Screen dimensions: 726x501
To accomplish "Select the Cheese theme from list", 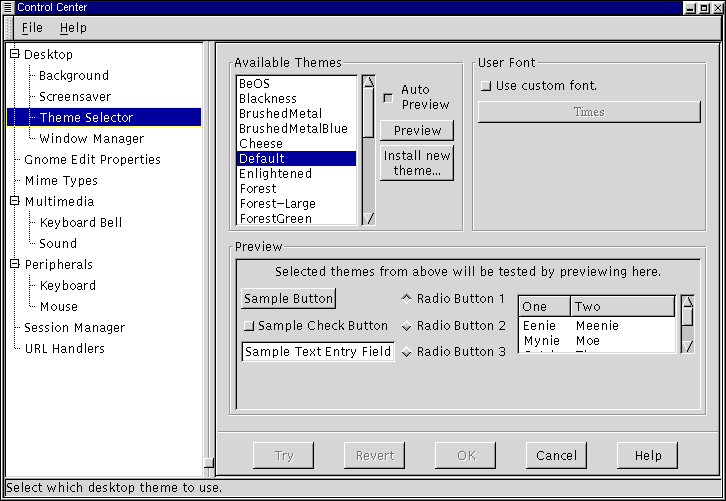I will 261,143.
